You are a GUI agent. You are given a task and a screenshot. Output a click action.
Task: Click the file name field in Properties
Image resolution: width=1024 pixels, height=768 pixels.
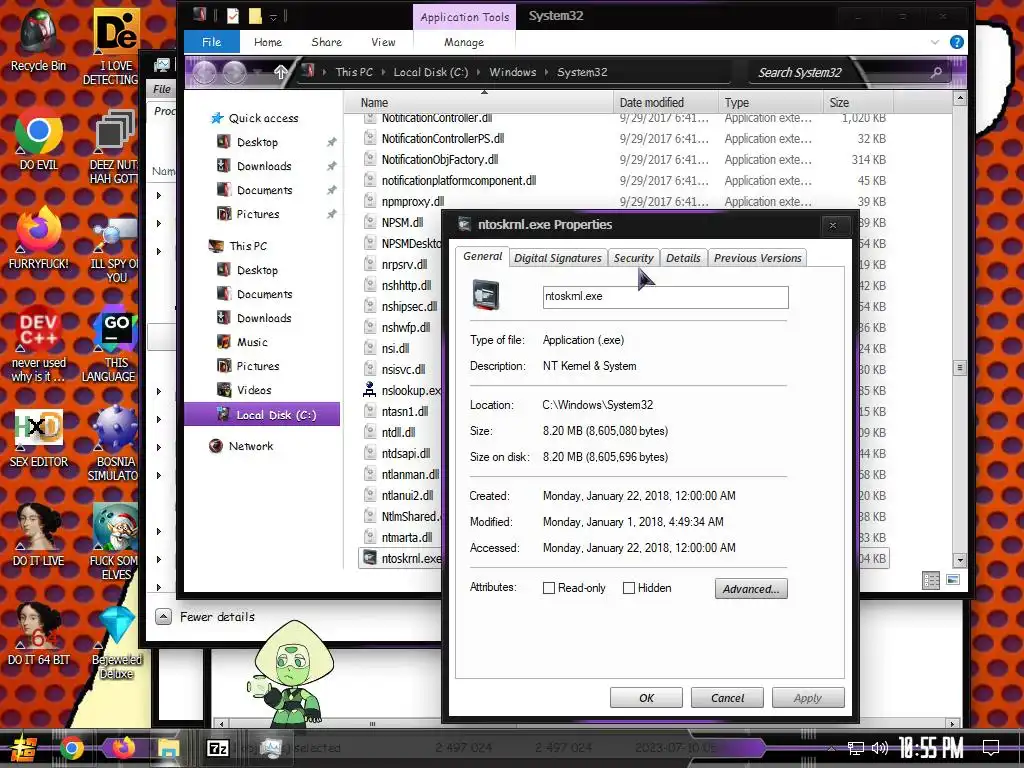pos(665,296)
